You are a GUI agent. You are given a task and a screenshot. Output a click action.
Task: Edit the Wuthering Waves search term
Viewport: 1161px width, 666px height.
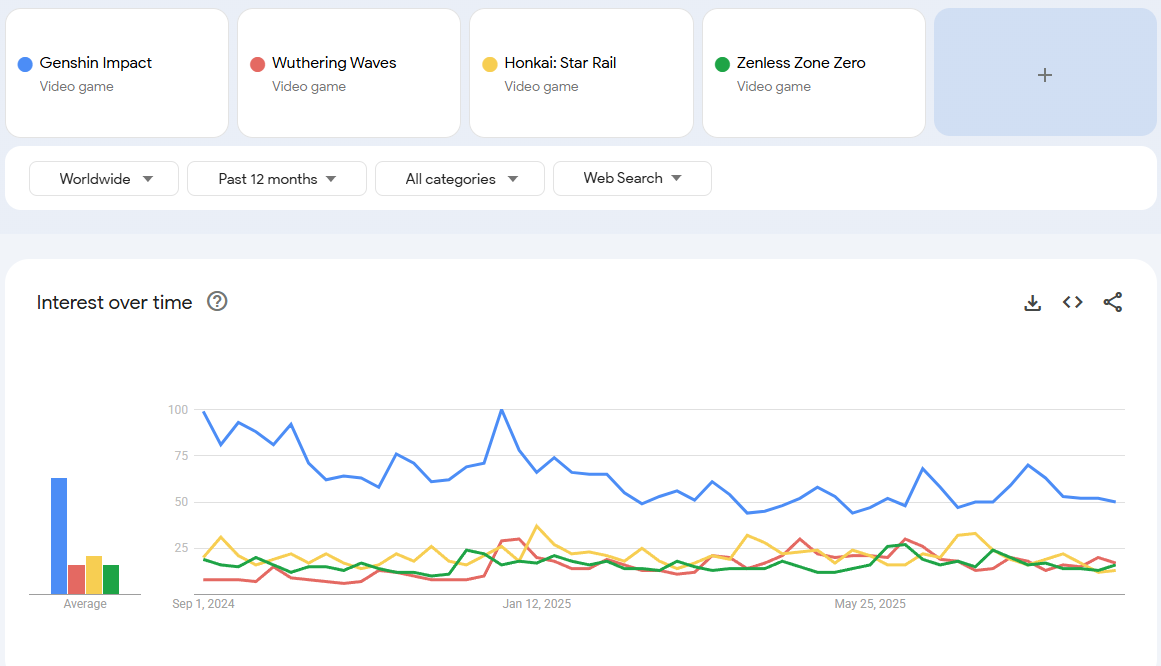tap(334, 63)
